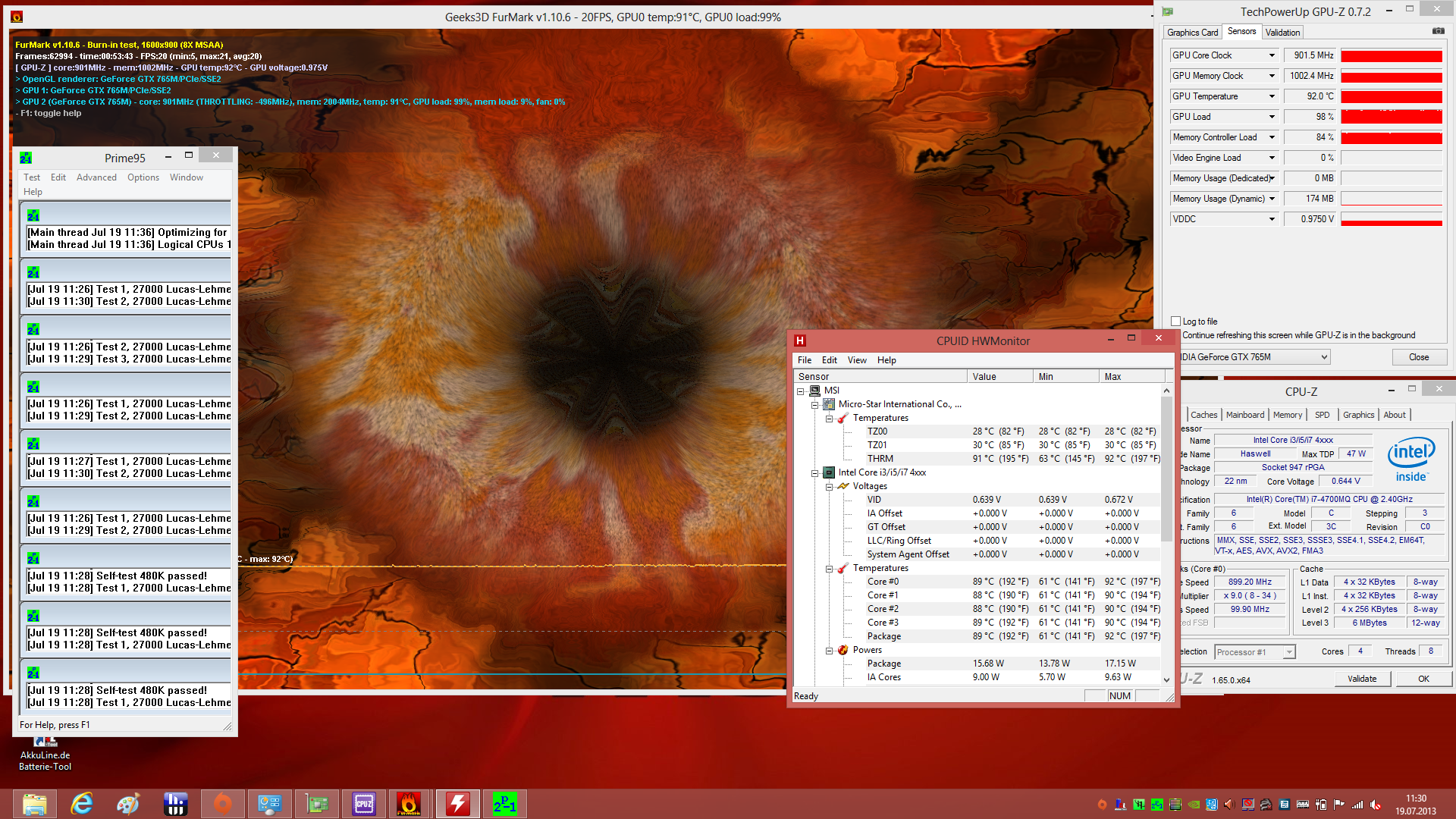Click Origin icon in taskbar
Image resolution: width=1456 pixels, height=819 pixels.
pyautogui.click(x=222, y=804)
